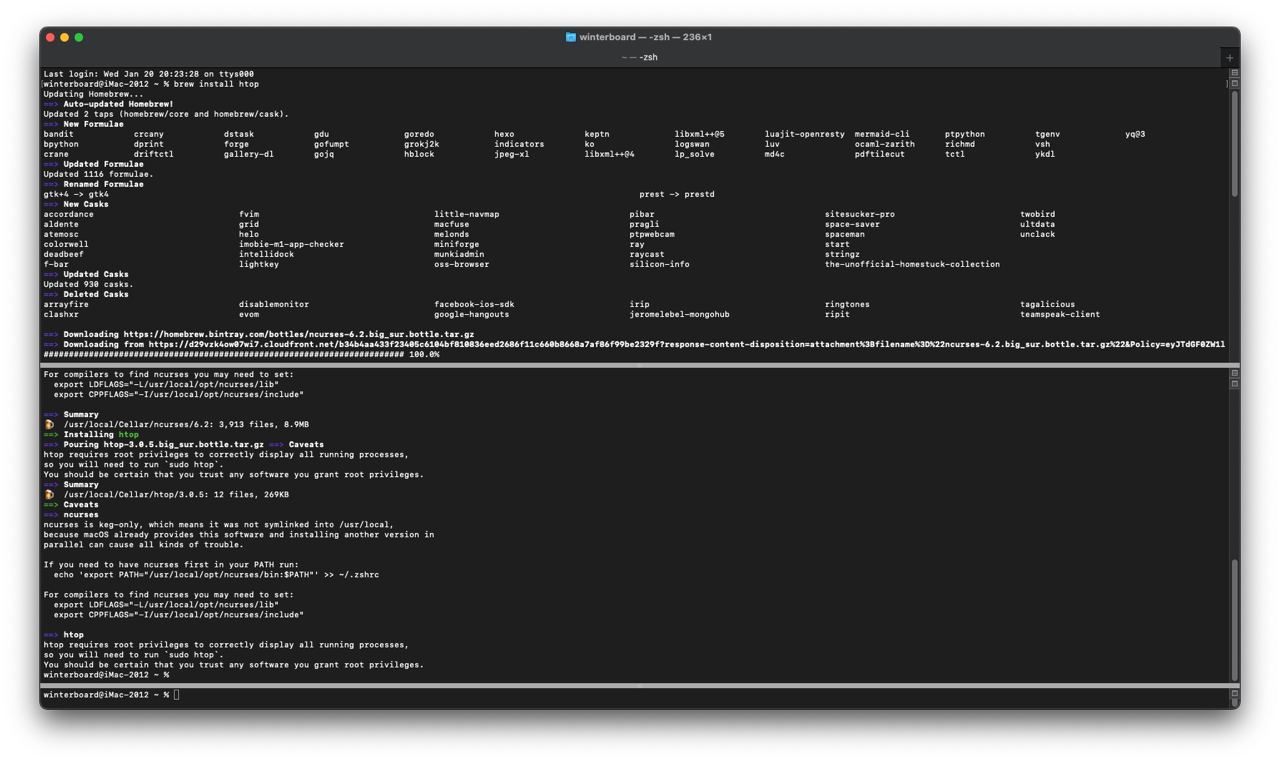Click the 'New Casks' heading
This screenshot has height=762, width=1280.
(x=86, y=204)
